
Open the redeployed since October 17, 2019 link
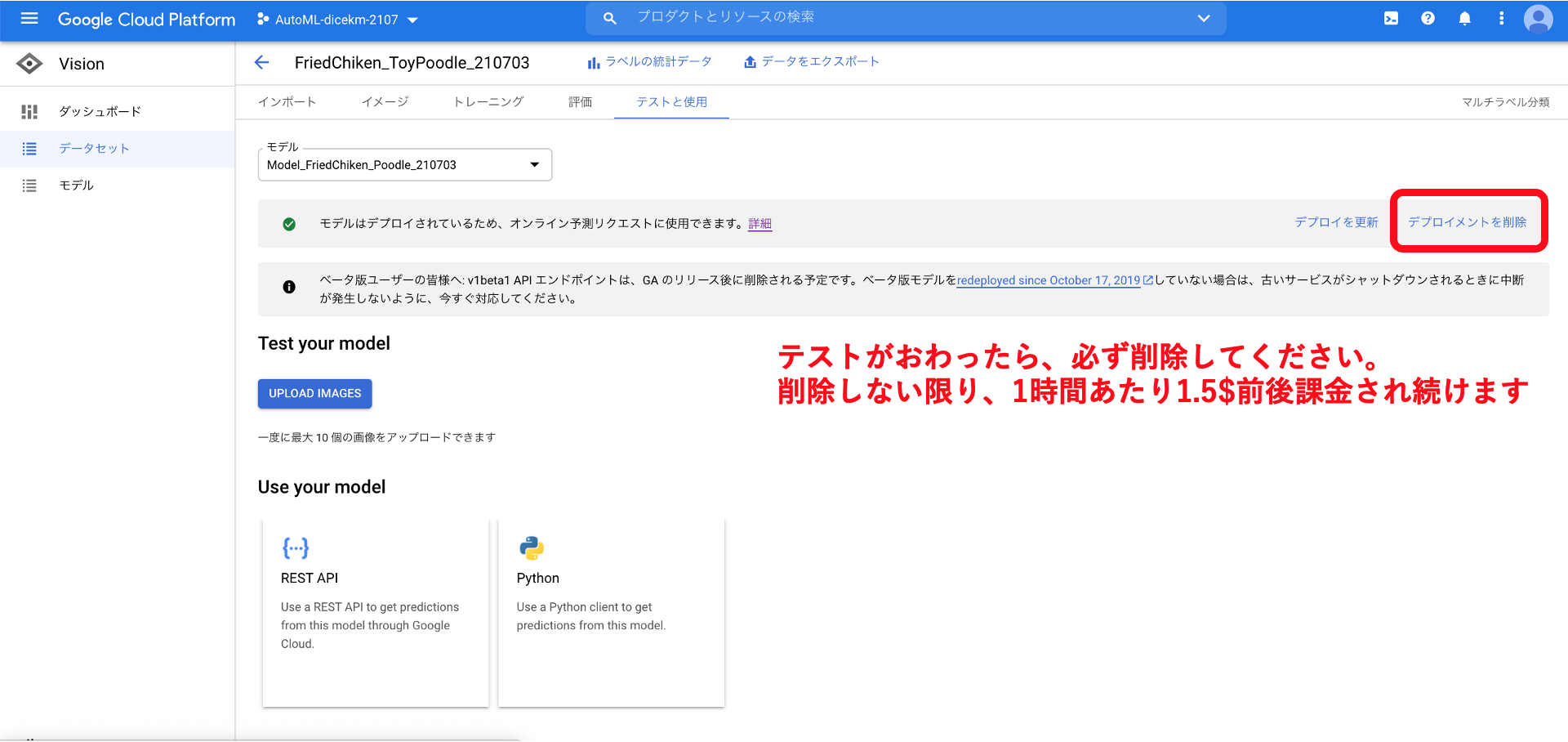[x=1054, y=280]
